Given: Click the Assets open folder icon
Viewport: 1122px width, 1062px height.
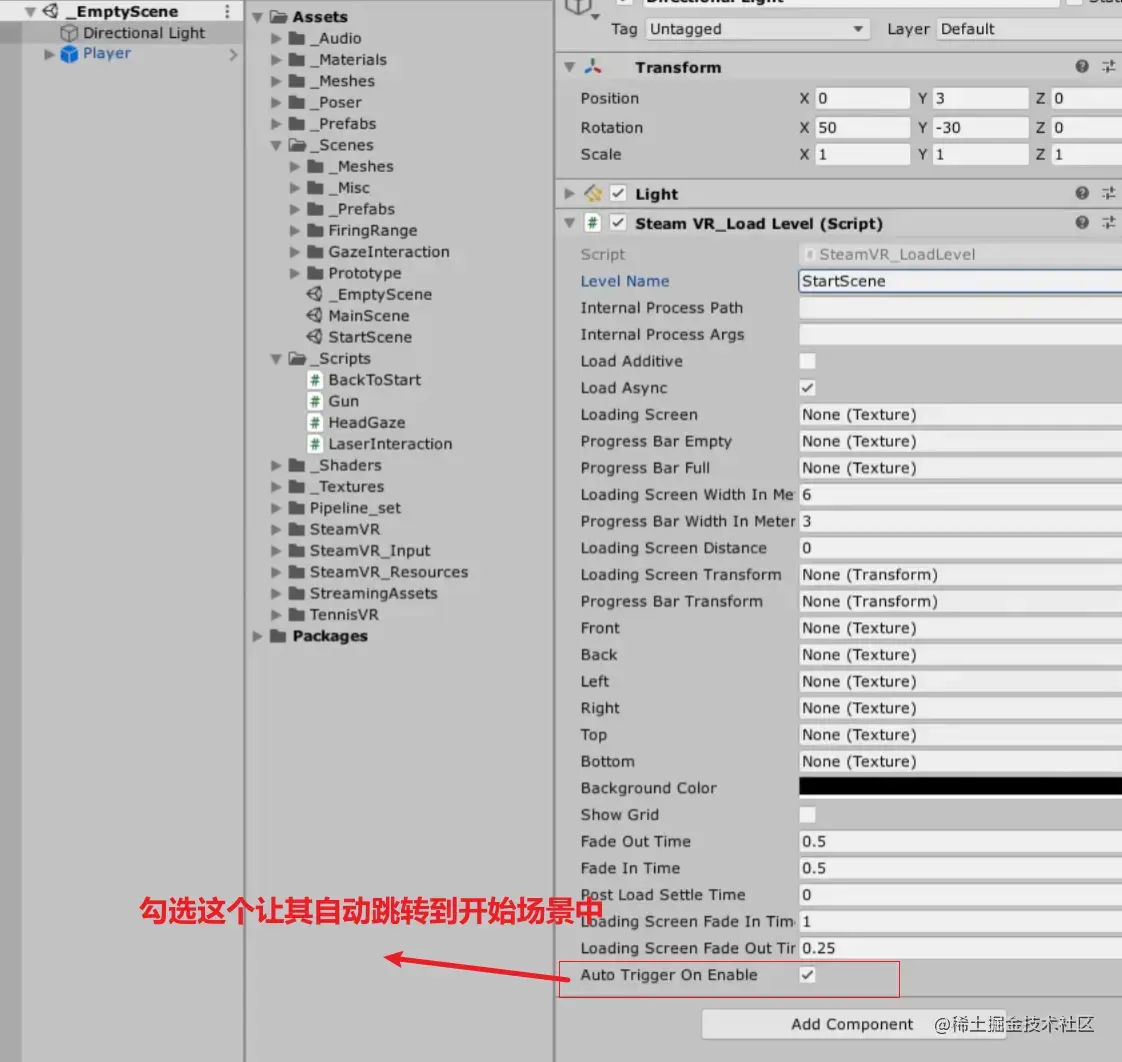Looking at the screenshot, I should [278, 16].
